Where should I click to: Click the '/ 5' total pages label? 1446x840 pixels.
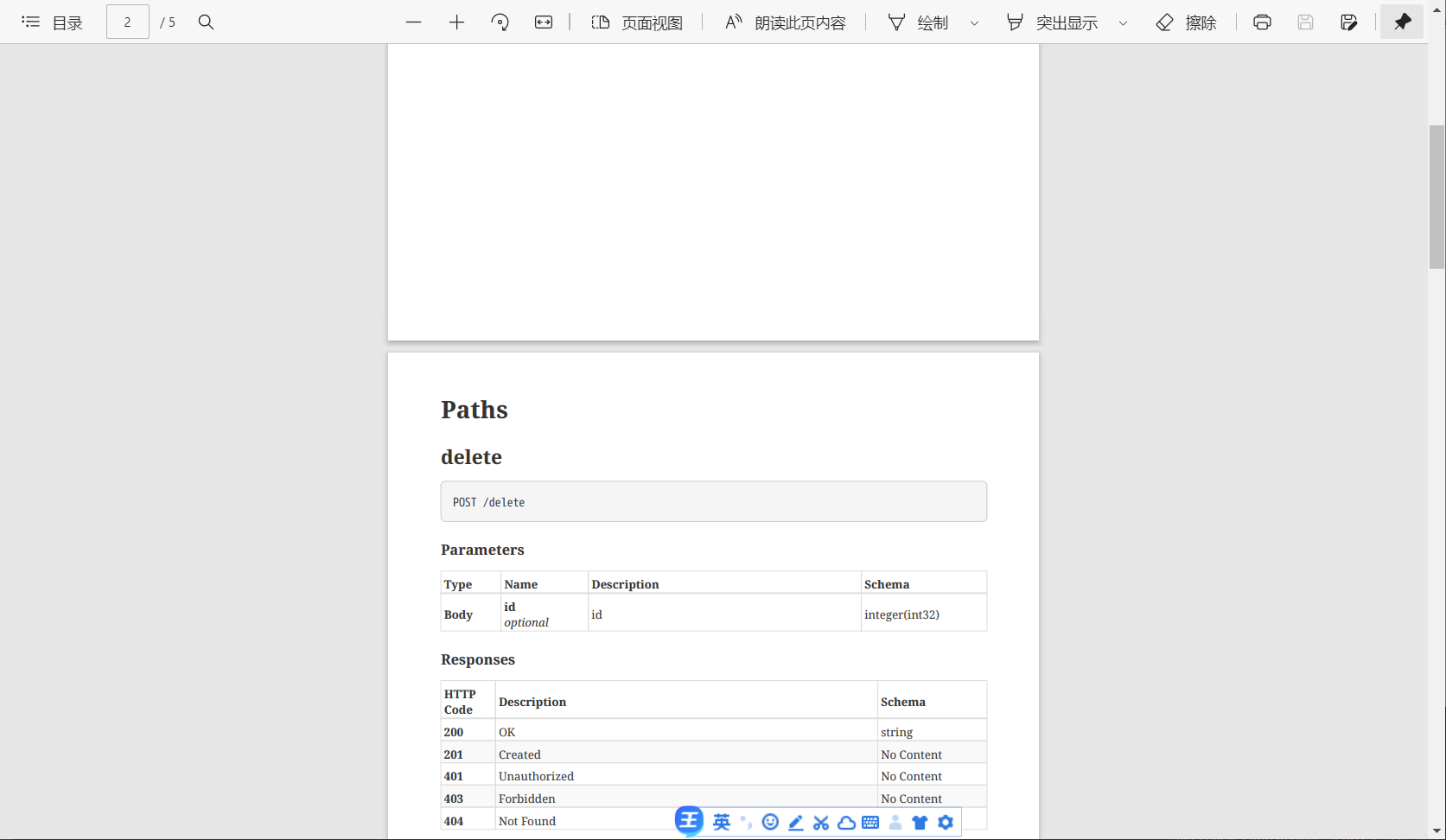click(x=168, y=22)
